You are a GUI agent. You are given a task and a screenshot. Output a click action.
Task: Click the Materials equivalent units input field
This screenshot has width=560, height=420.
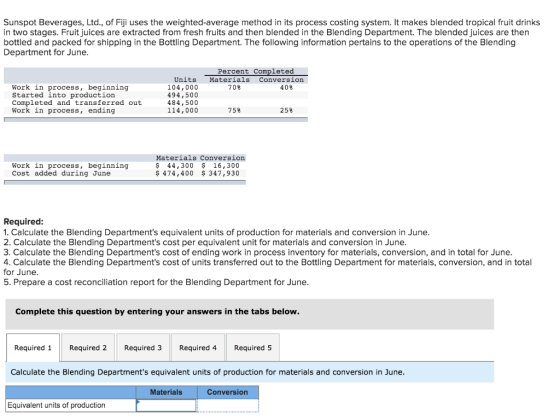pyautogui.click(x=166, y=405)
